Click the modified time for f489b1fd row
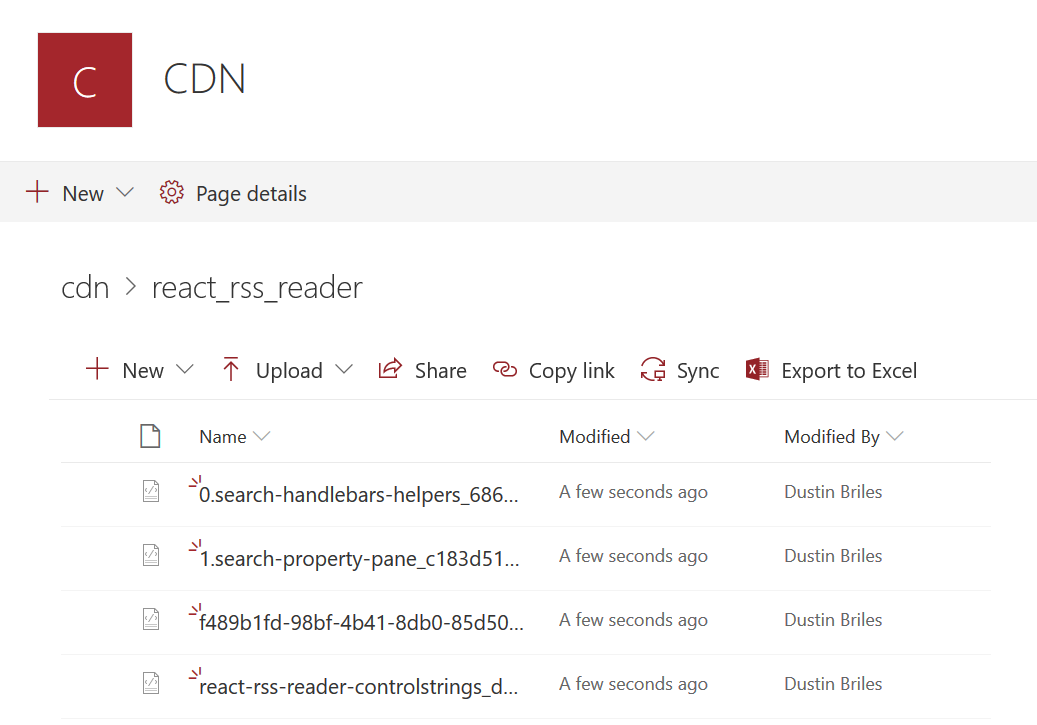The image size is (1037, 725). (633, 620)
